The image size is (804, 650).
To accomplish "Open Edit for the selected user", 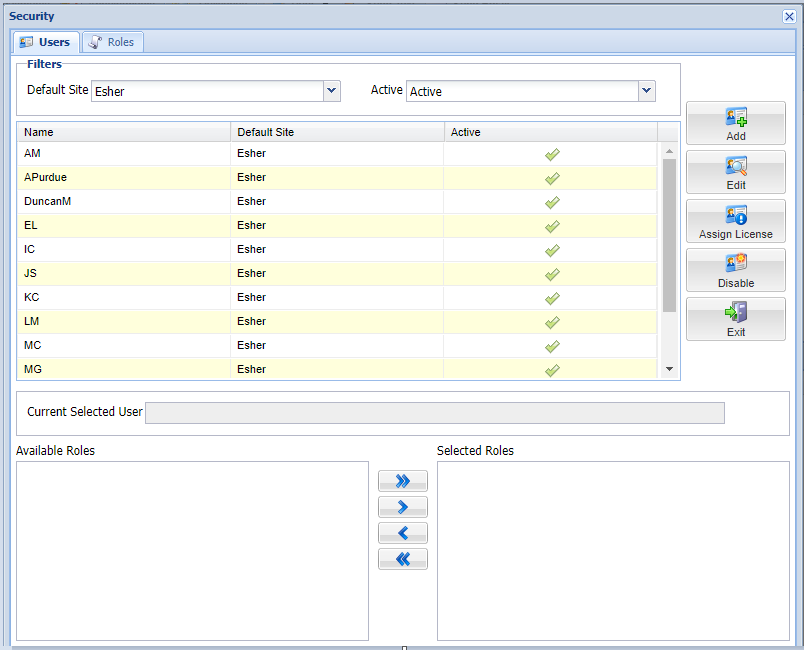I will 735,172.
